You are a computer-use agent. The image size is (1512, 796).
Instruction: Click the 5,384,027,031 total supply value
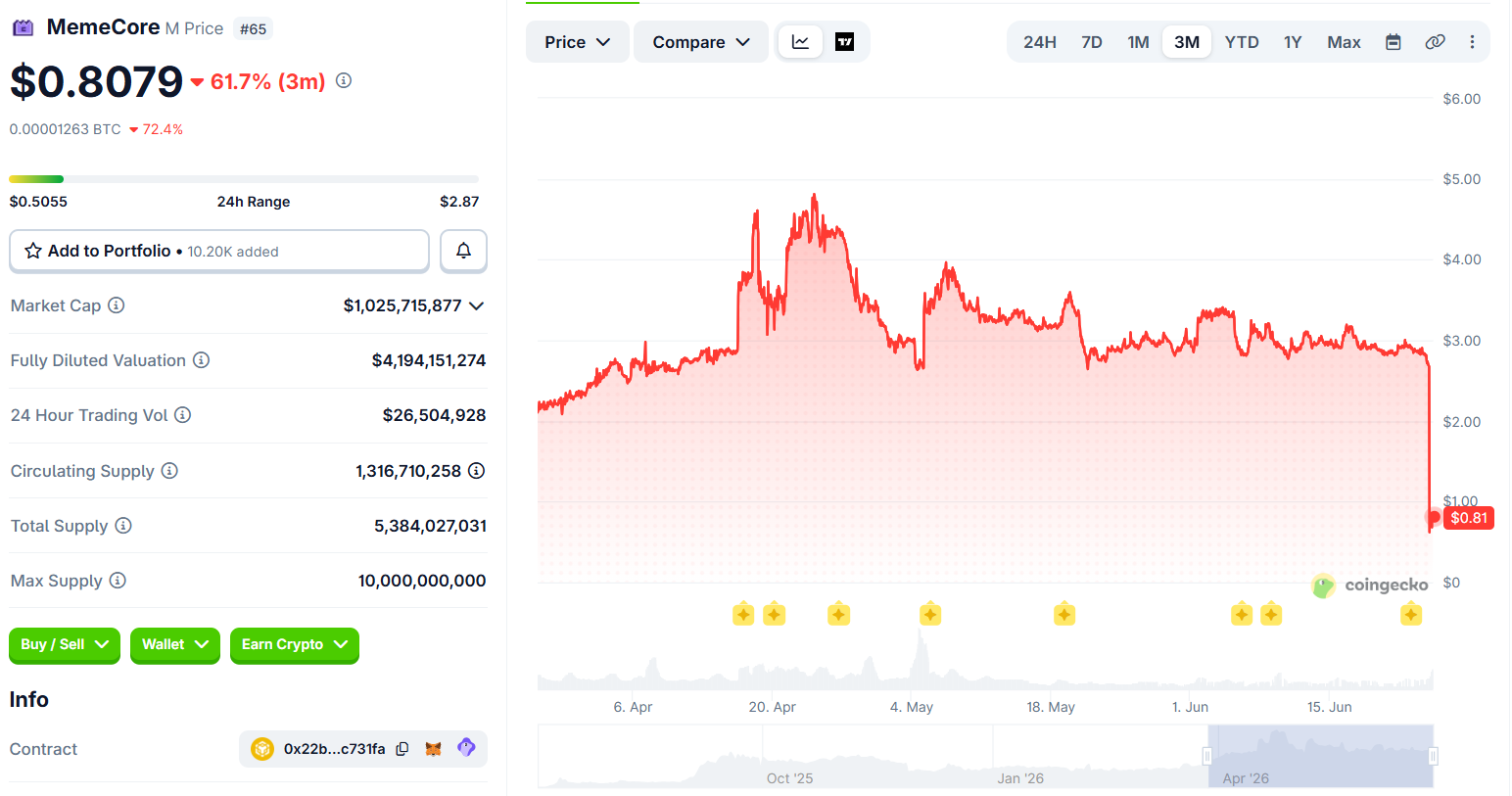[430, 526]
